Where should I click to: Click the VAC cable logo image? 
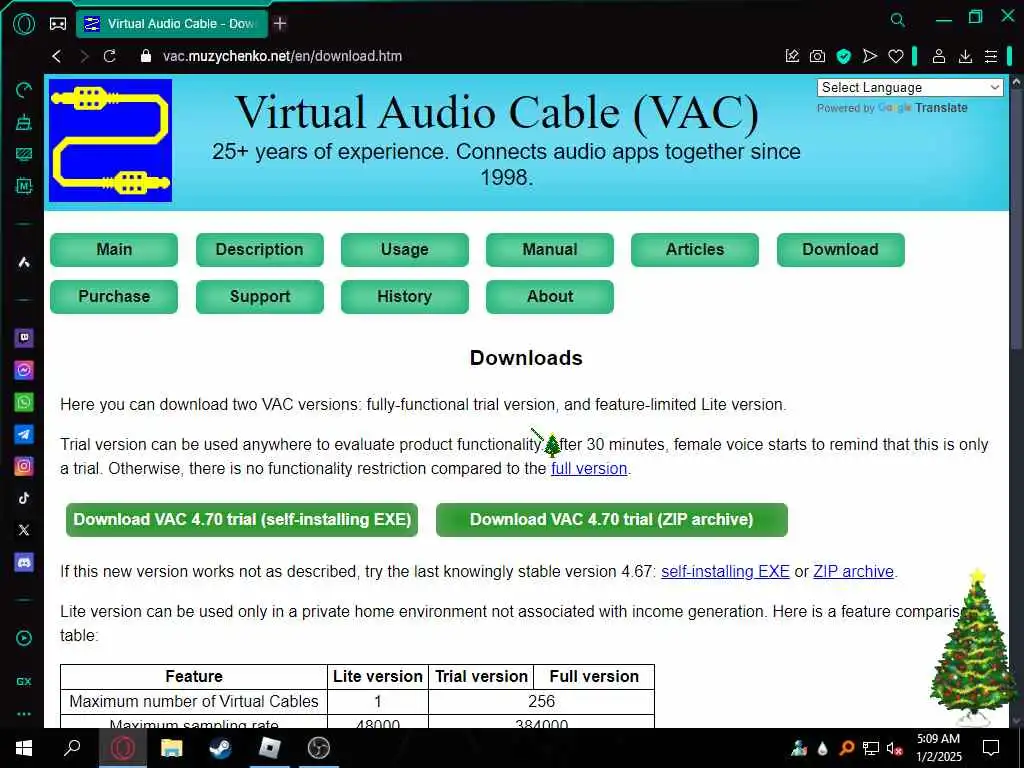click(x=110, y=140)
